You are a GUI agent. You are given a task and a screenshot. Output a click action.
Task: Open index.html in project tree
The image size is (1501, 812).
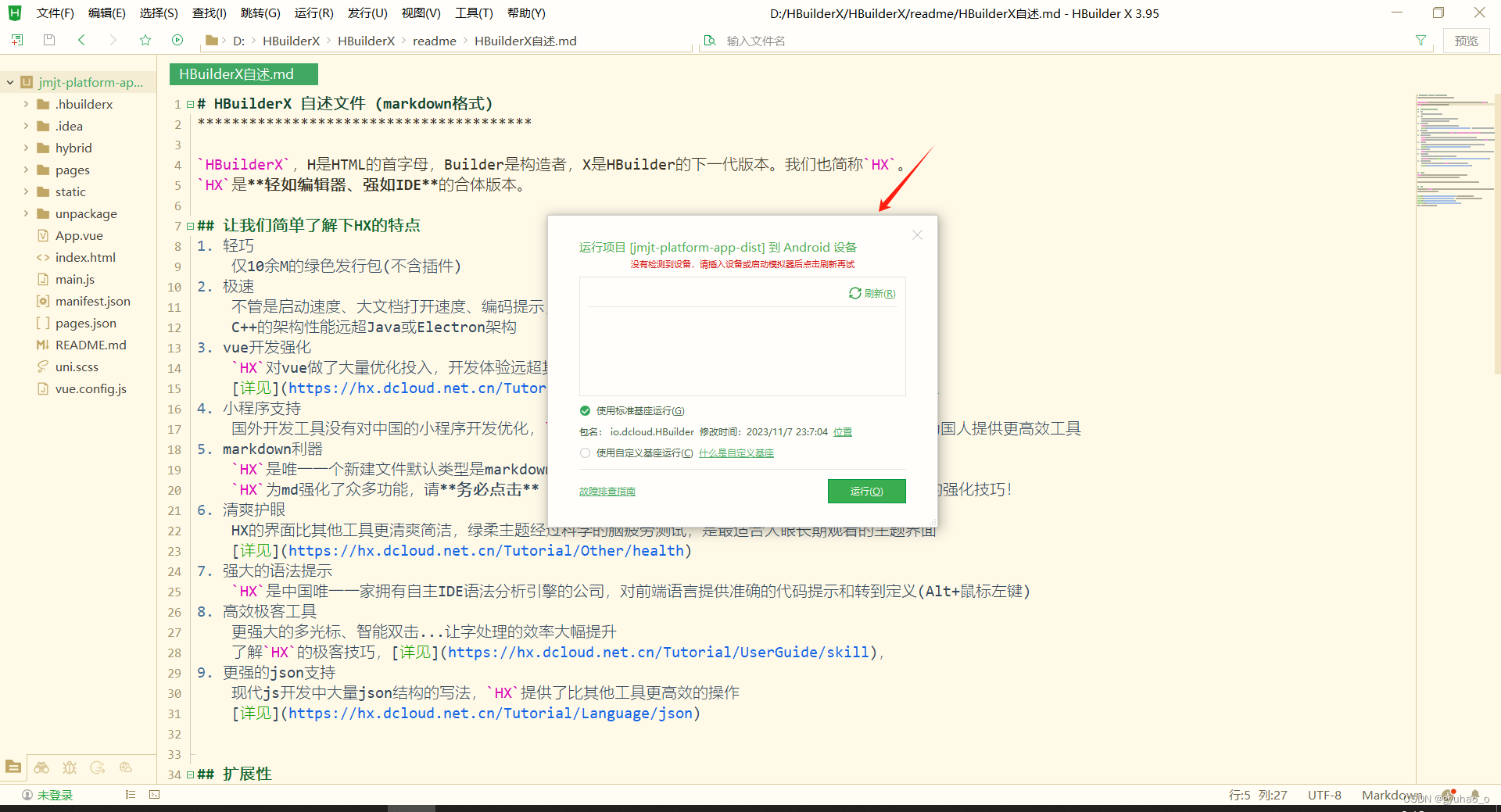[x=85, y=257]
